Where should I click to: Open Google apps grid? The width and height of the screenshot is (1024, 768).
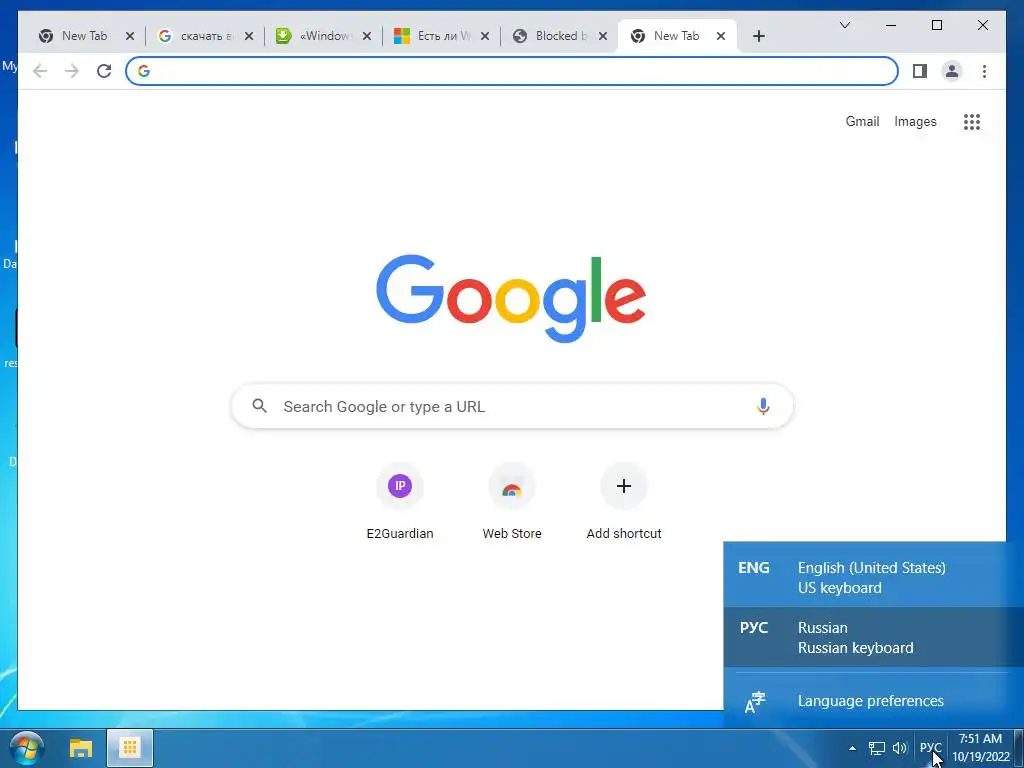click(972, 121)
